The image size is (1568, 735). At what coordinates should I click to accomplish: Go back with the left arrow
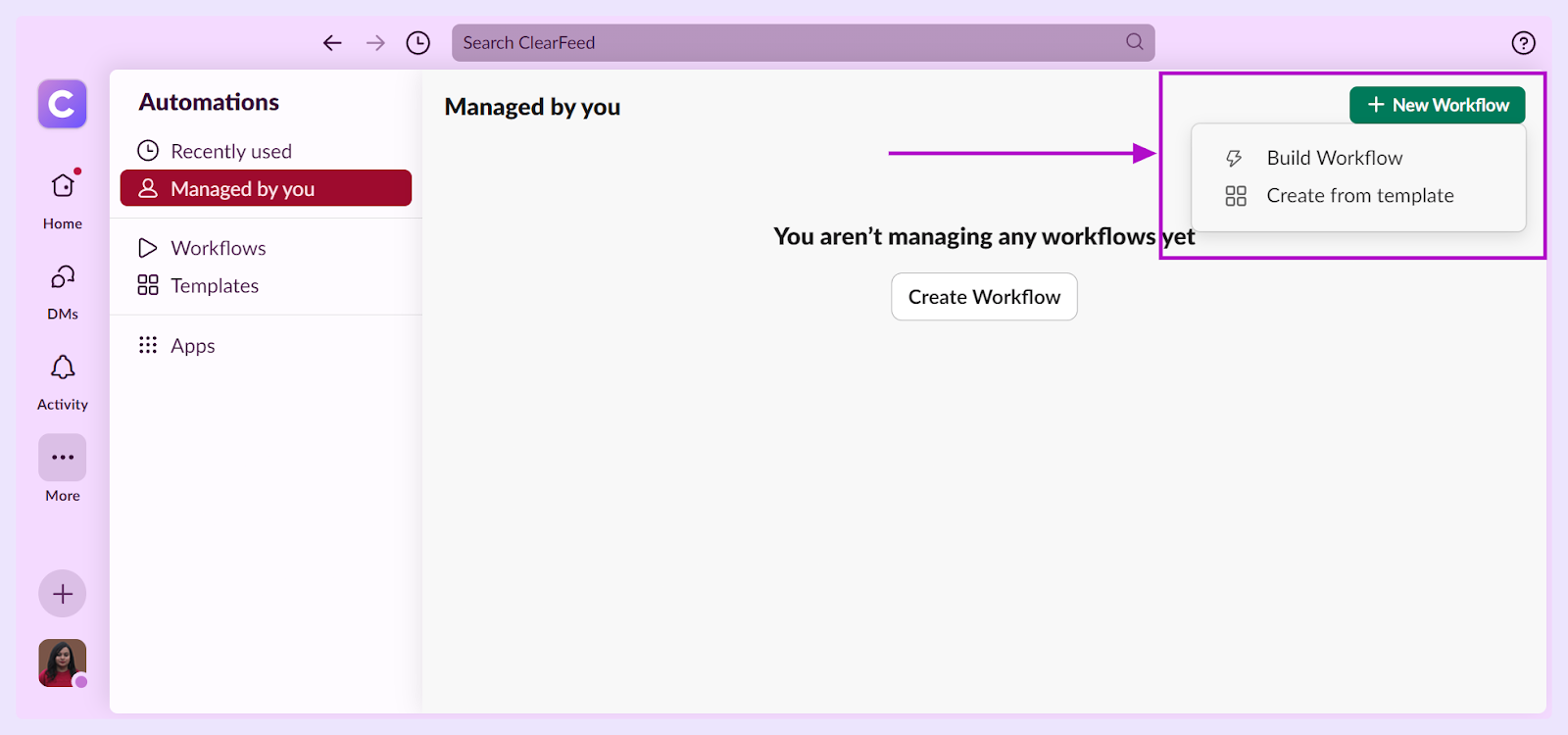(332, 43)
